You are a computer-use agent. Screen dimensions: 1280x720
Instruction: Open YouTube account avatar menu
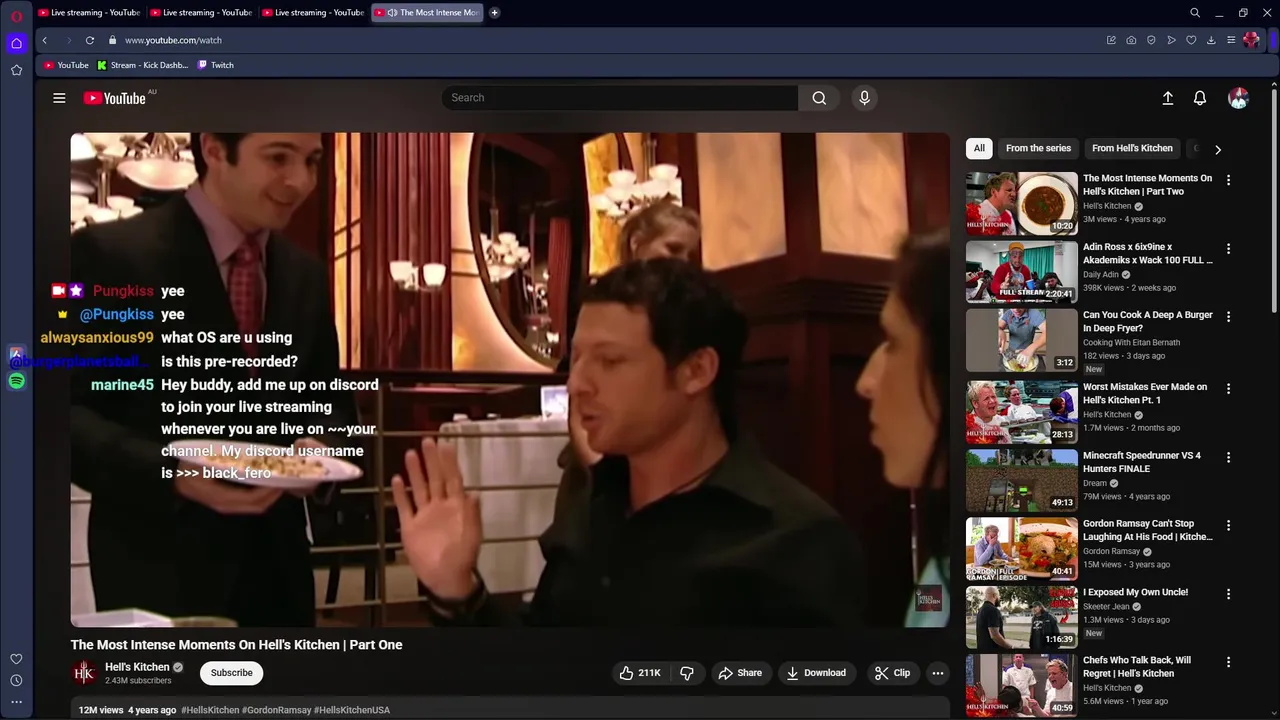[1238, 98]
